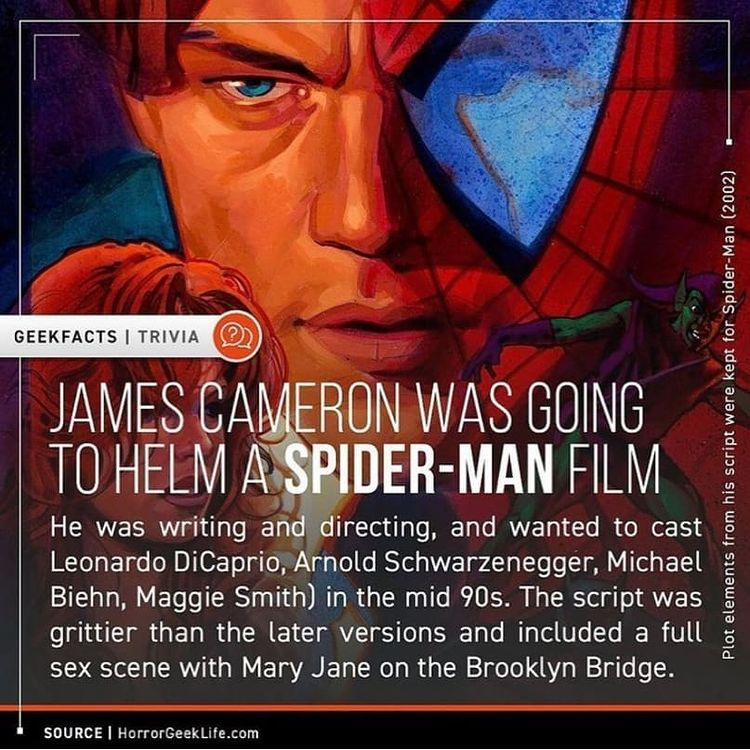
Task: Click the white corner bracket at the top left
Action: tap(56, 56)
